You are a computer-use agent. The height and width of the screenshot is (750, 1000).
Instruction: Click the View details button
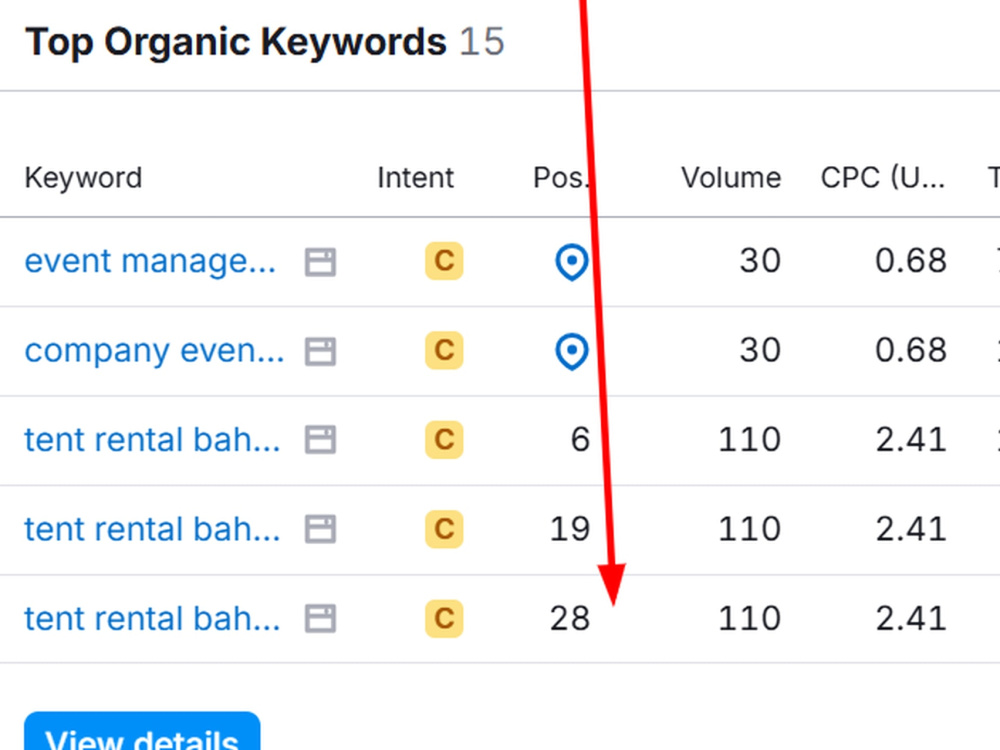[x=142, y=733]
